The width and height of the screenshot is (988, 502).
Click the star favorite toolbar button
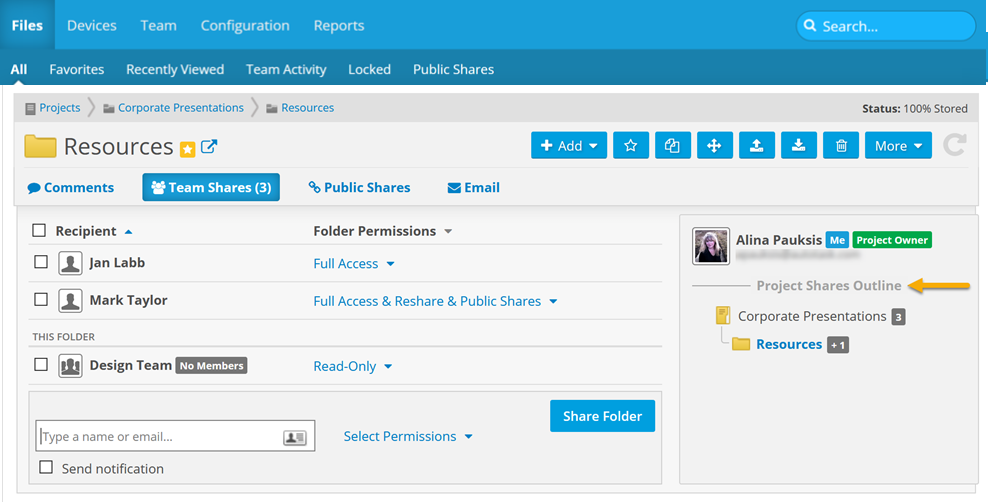point(630,146)
